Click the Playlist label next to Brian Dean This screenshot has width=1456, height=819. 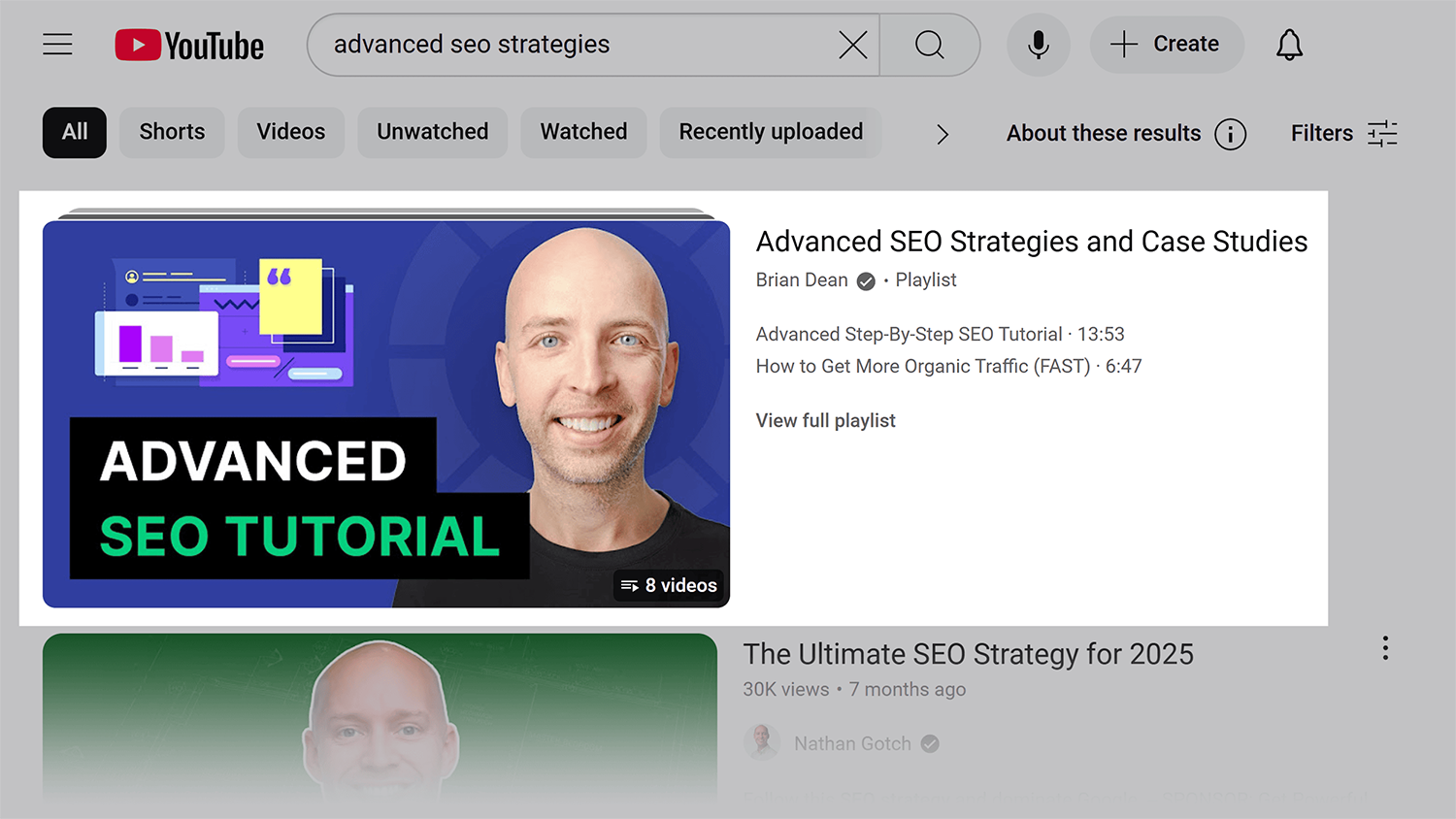click(x=926, y=280)
